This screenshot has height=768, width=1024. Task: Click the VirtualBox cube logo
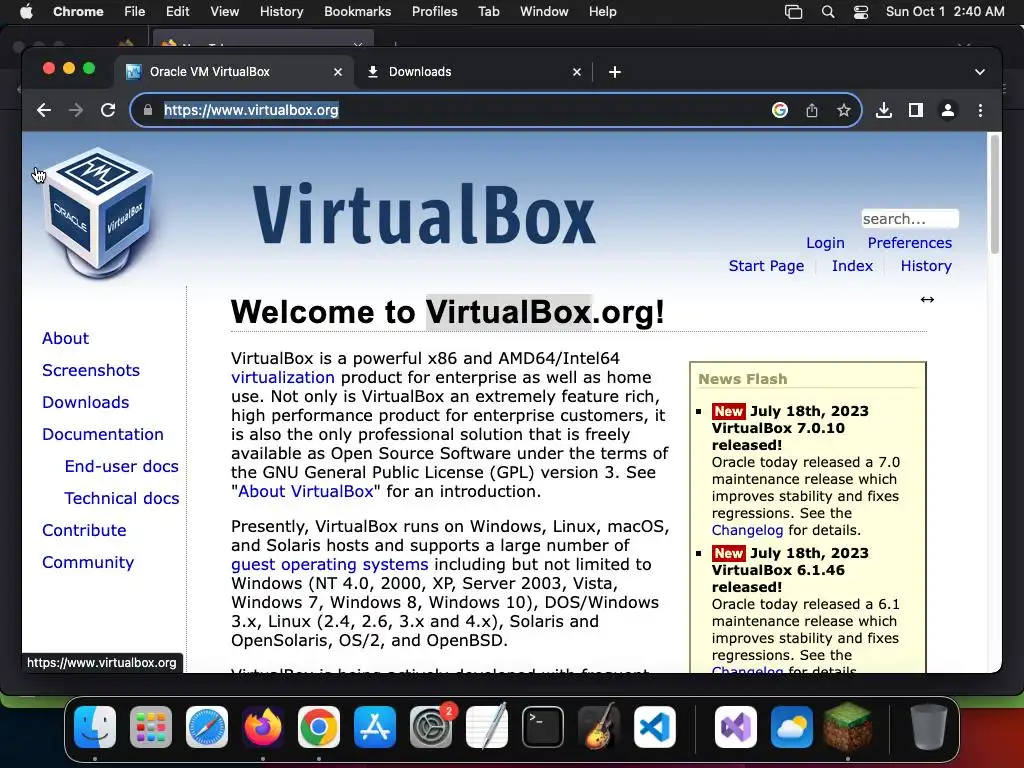click(x=98, y=212)
